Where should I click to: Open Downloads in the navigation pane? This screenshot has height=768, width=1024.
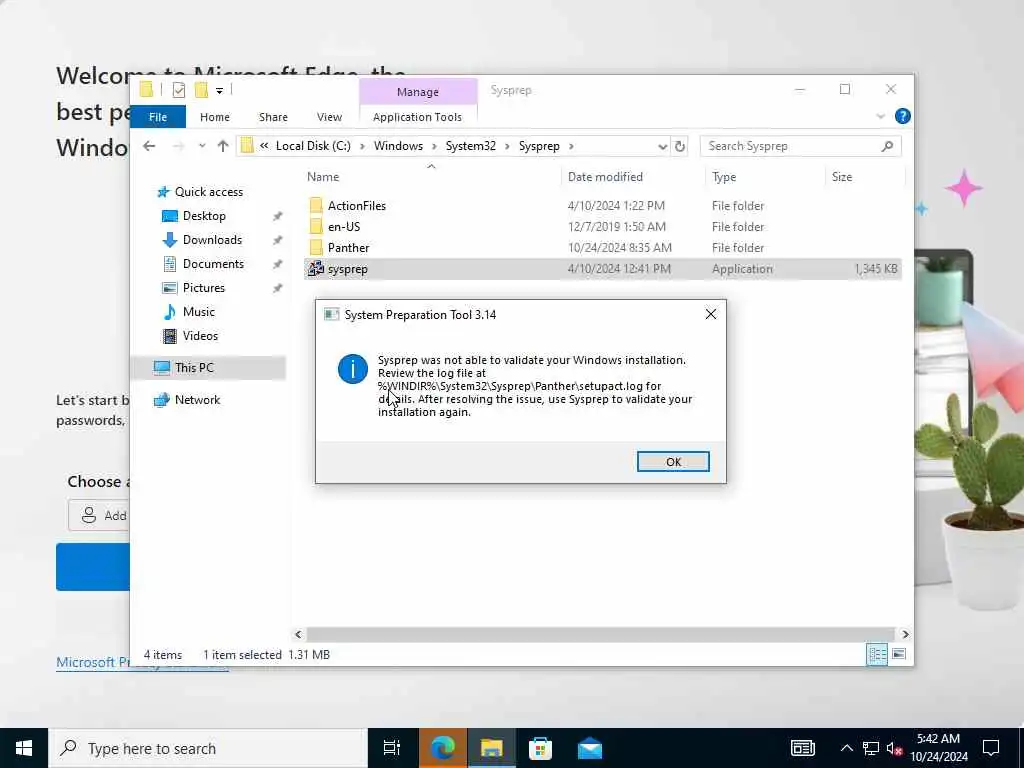point(212,240)
